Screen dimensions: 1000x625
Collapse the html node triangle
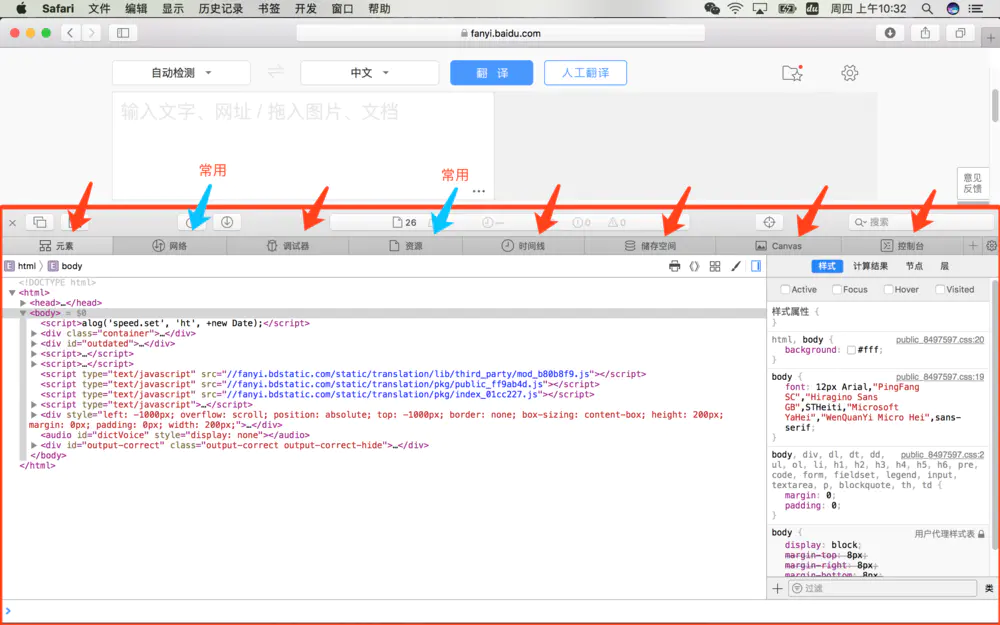tap(12, 293)
